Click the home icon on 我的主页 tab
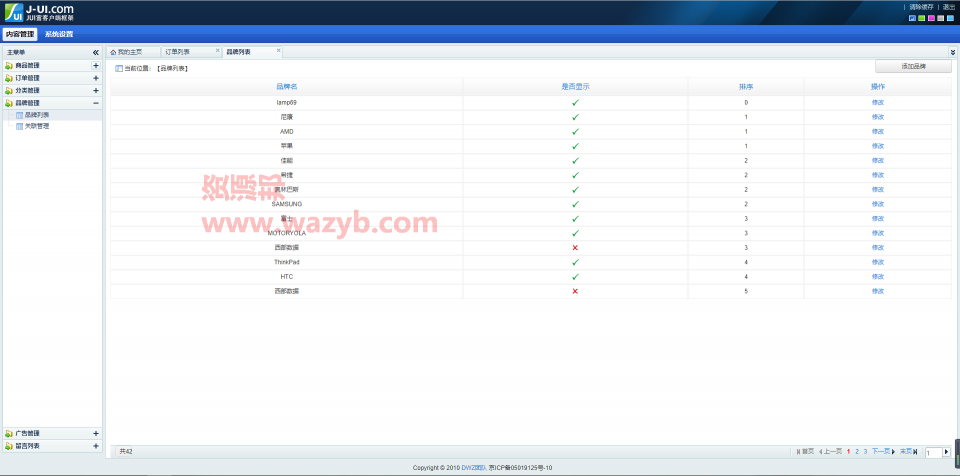This screenshot has width=960, height=476. click(x=113, y=52)
